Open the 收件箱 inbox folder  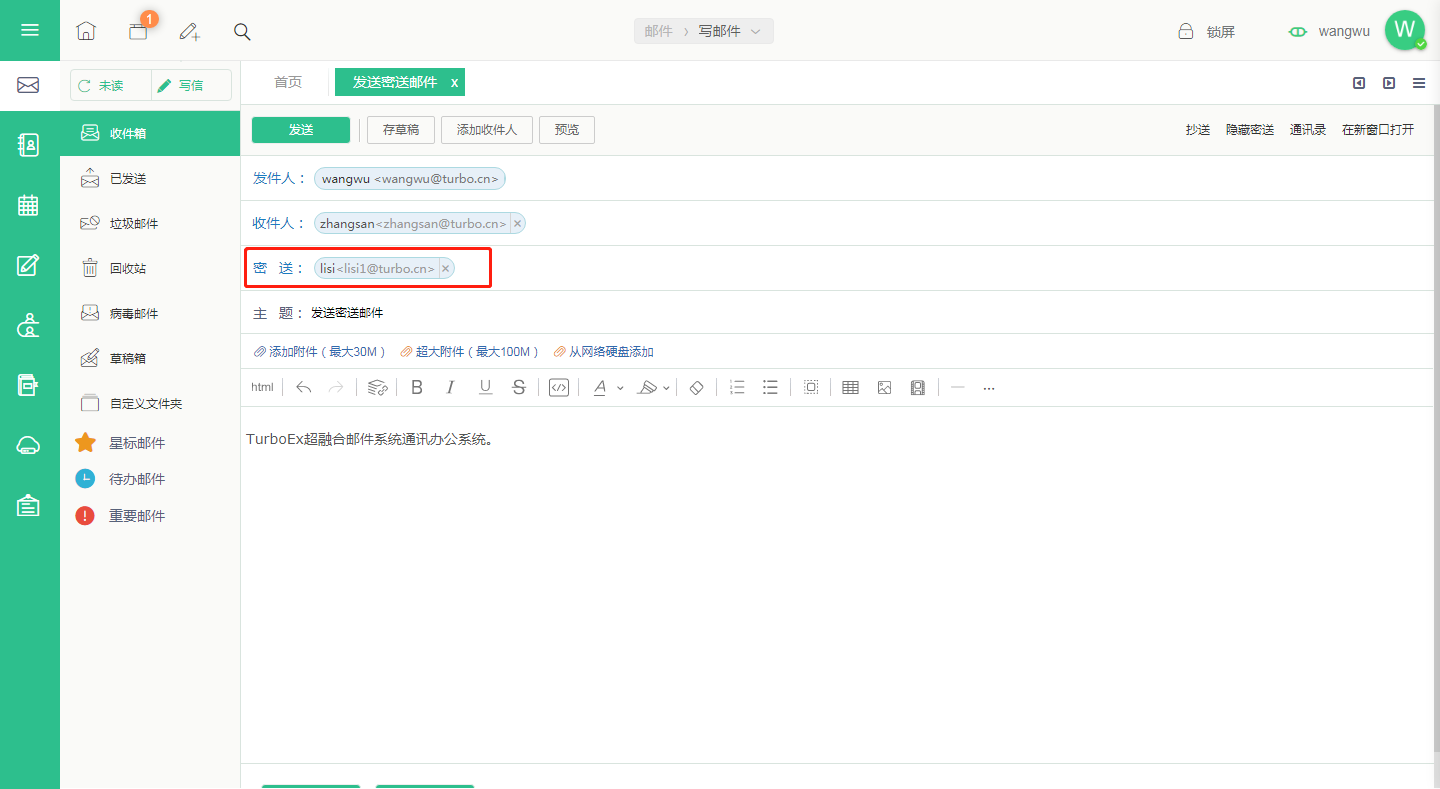(x=150, y=133)
